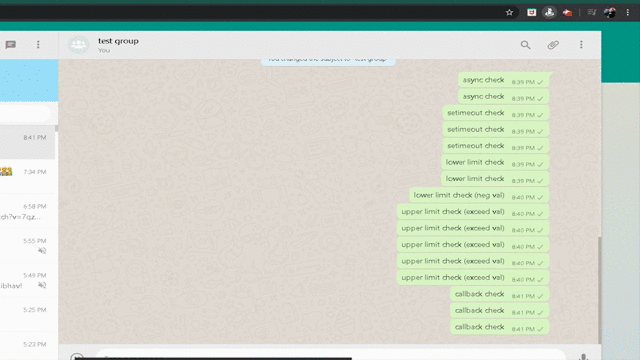Click the chat history scrollbar
640x360 pixels.
599,290
